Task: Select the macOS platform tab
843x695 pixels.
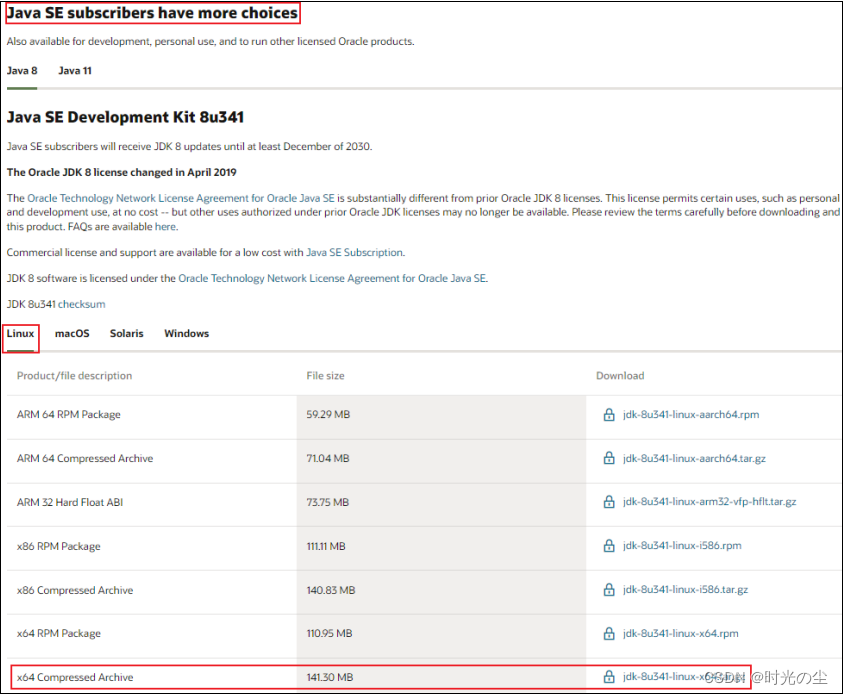Action: coord(72,334)
